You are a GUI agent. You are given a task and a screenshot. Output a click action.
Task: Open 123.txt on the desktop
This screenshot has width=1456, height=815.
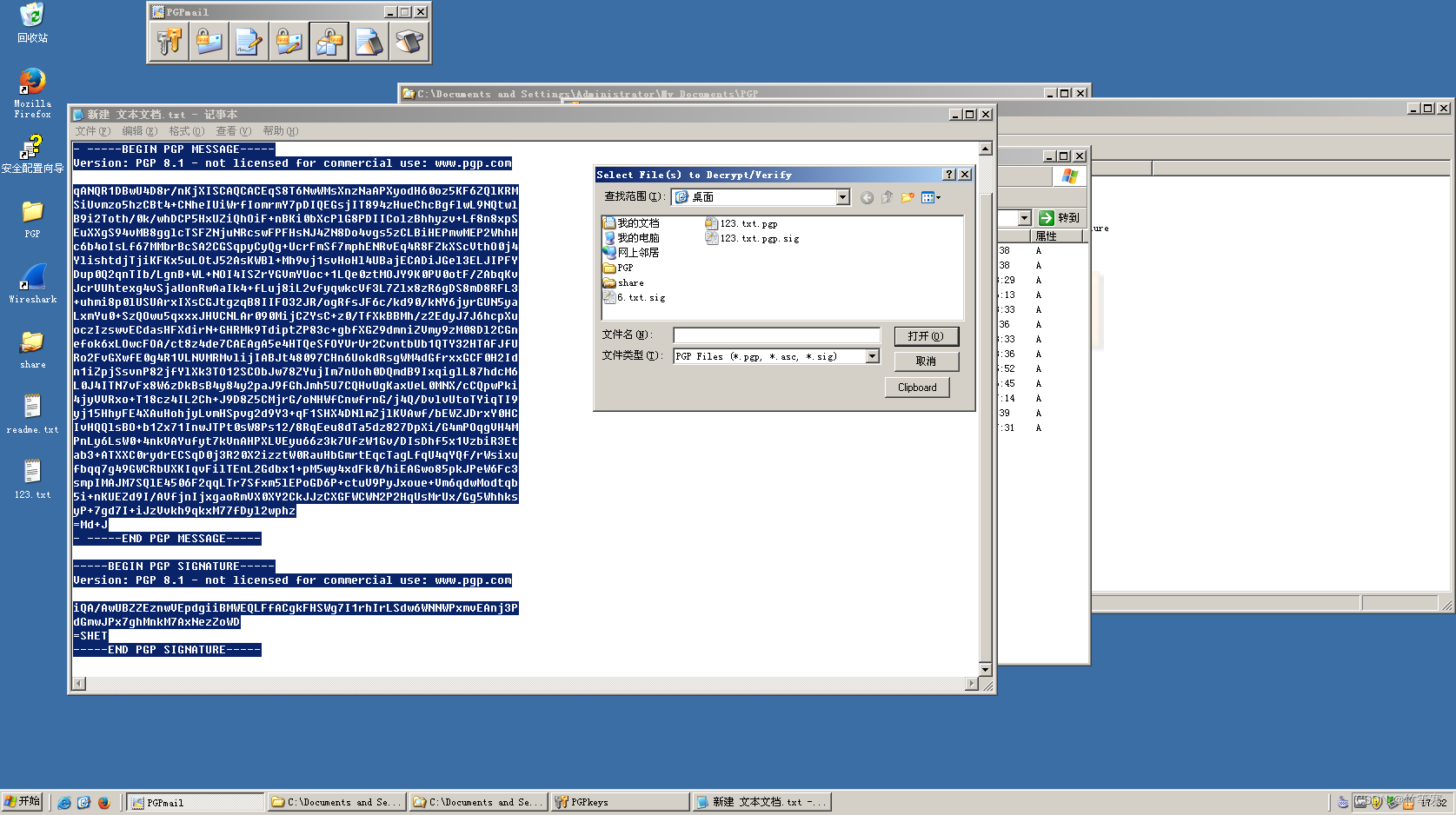point(32,479)
